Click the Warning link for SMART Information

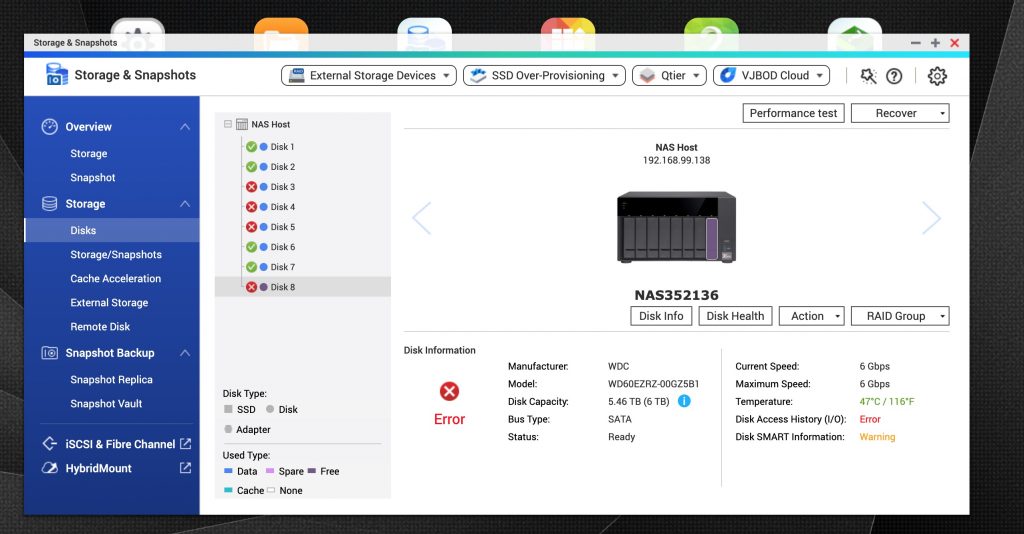pos(877,437)
